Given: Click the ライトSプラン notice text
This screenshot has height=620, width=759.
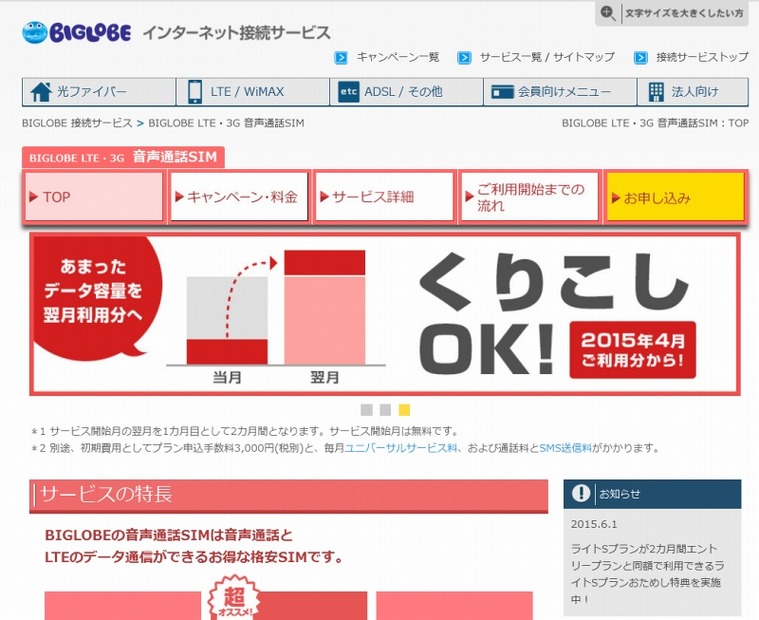Looking at the screenshot, I should [647, 574].
